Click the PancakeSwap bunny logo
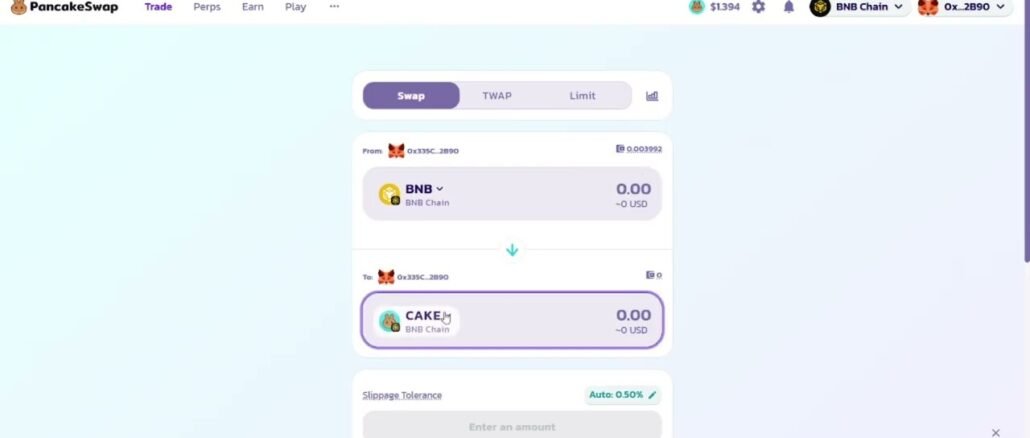The width and height of the screenshot is (1030, 438). (19, 7)
